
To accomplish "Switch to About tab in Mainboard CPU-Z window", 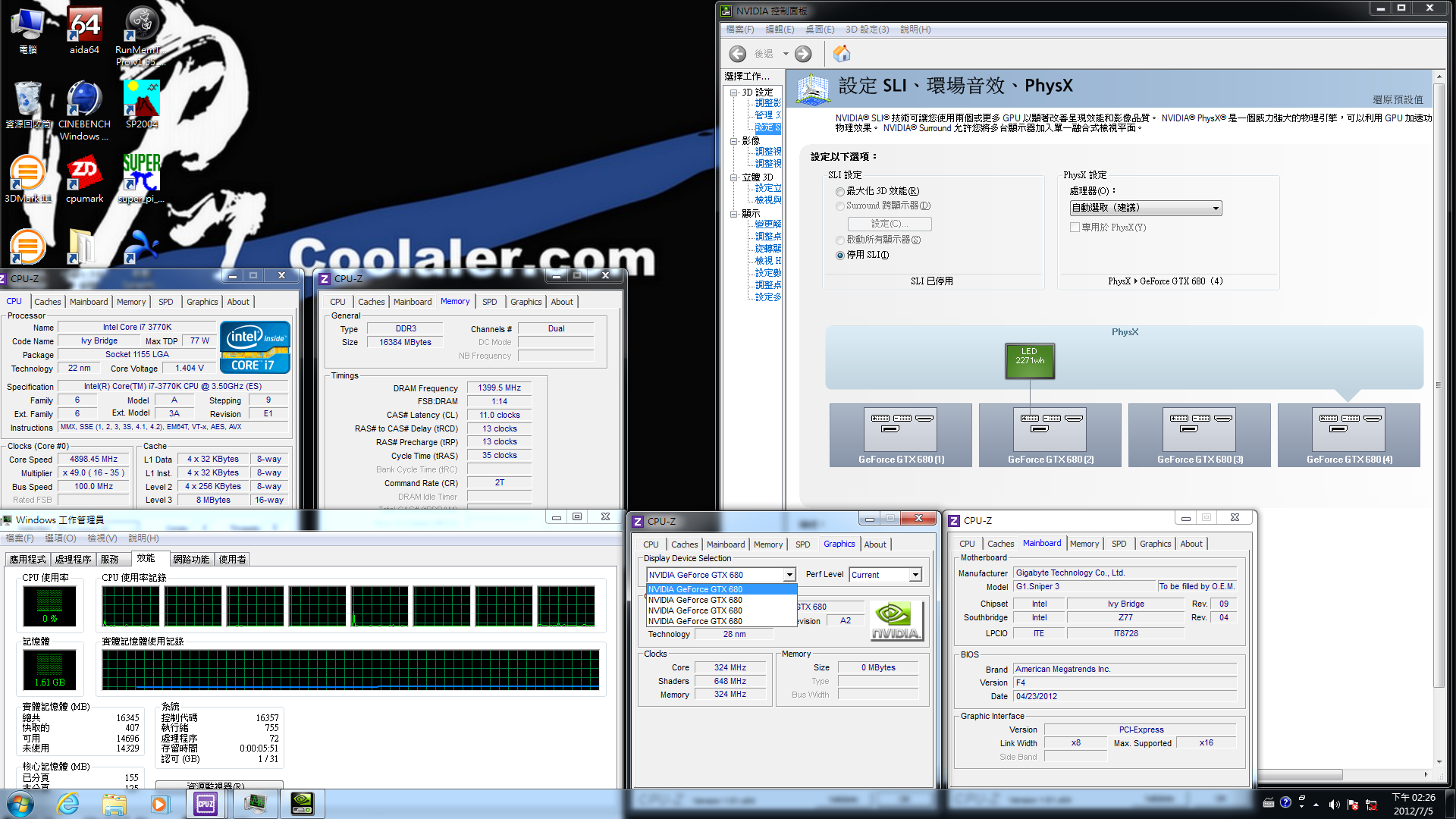I will coord(1191,544).
